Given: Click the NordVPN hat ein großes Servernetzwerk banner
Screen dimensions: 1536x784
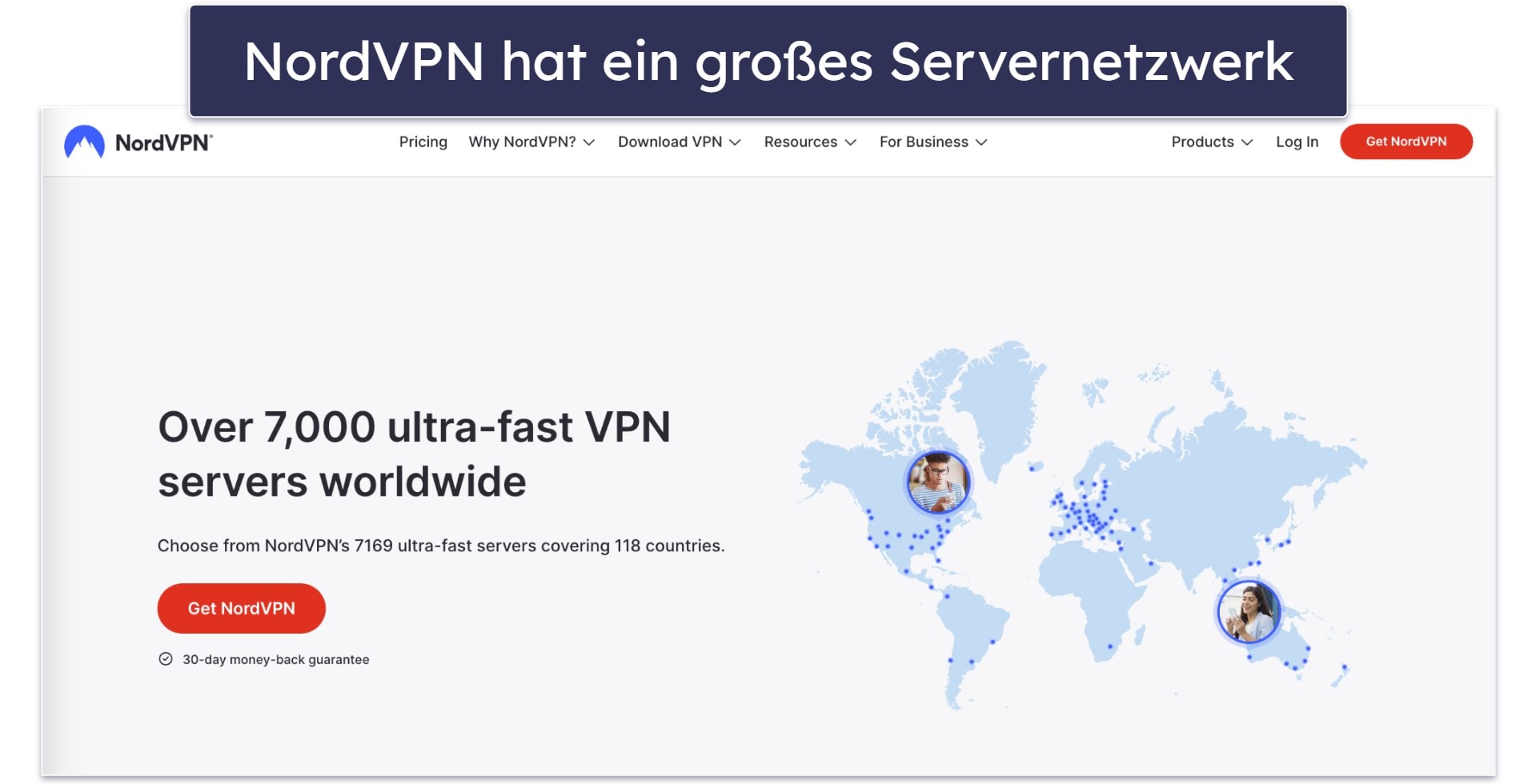Looking at the screenshot, I should click(x=768, y=61).
